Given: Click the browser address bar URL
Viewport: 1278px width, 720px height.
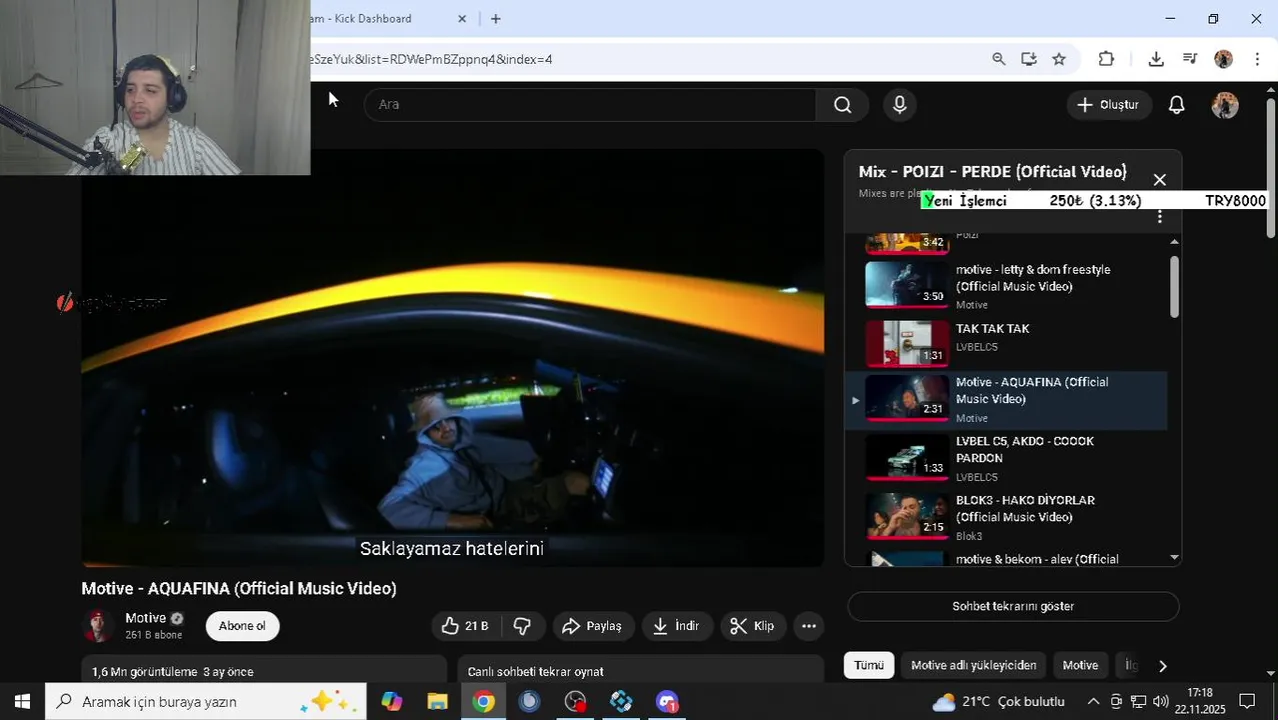Looking at the screenshot, I should 433,59.
